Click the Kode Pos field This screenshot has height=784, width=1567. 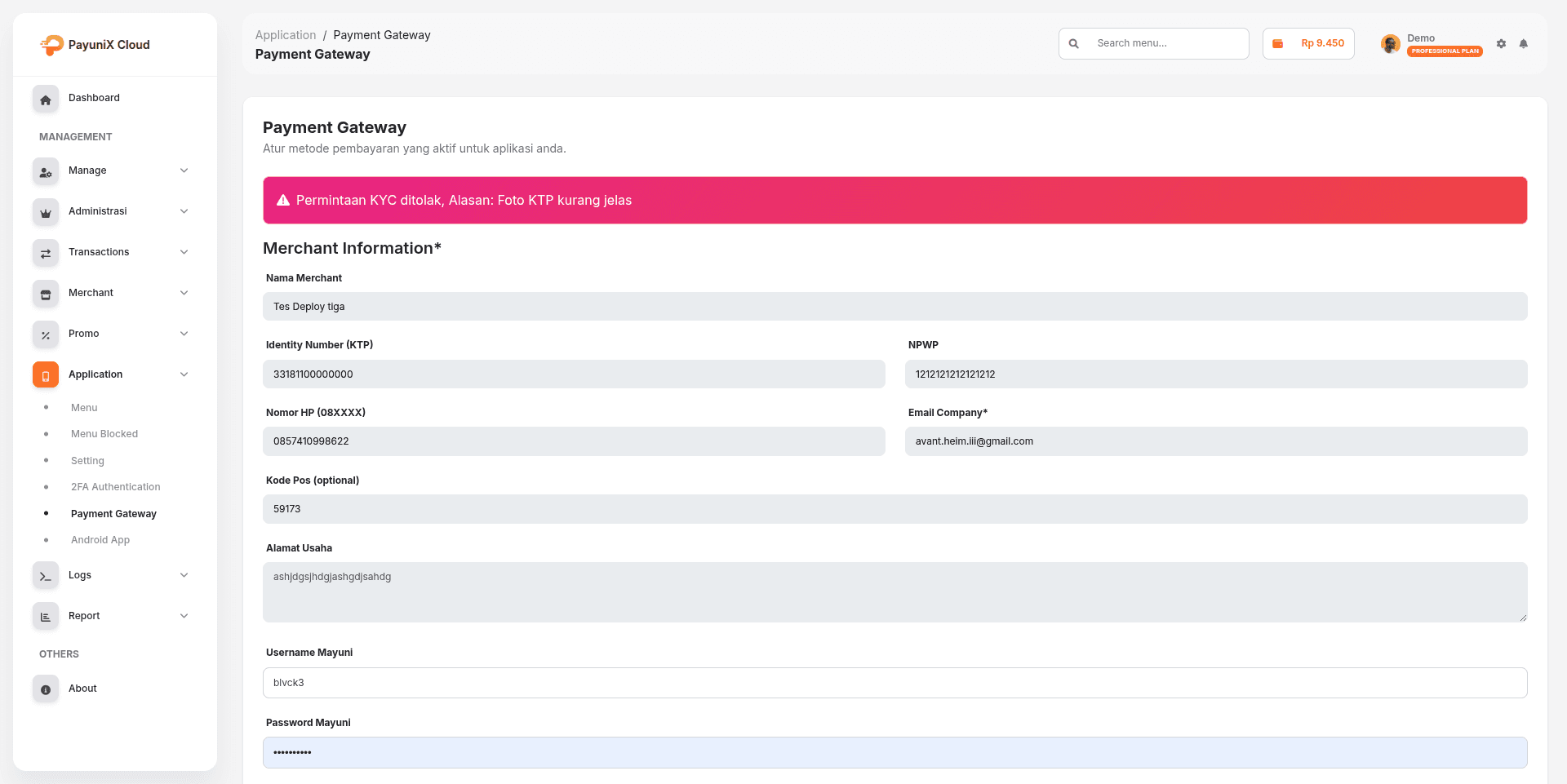click(895, 509)
